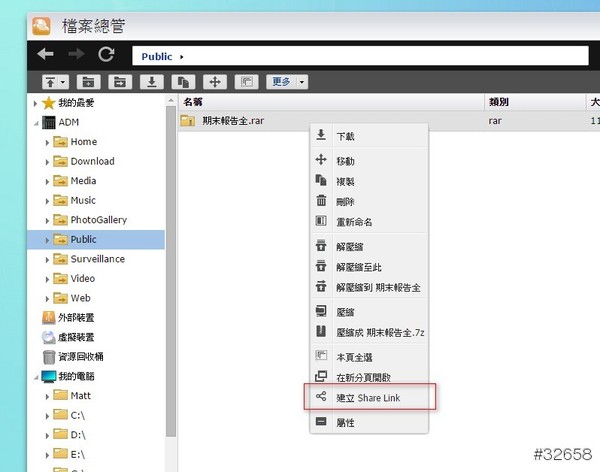Expand the Music folder node
The height and width of the screenshot is (472, 600).
click(47, 201)
